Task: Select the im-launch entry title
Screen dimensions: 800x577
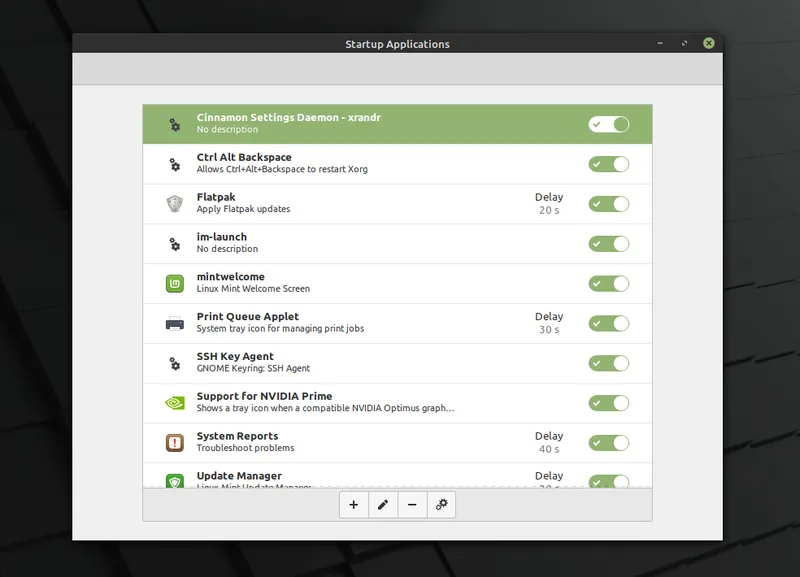Action: tap(221, 237)
